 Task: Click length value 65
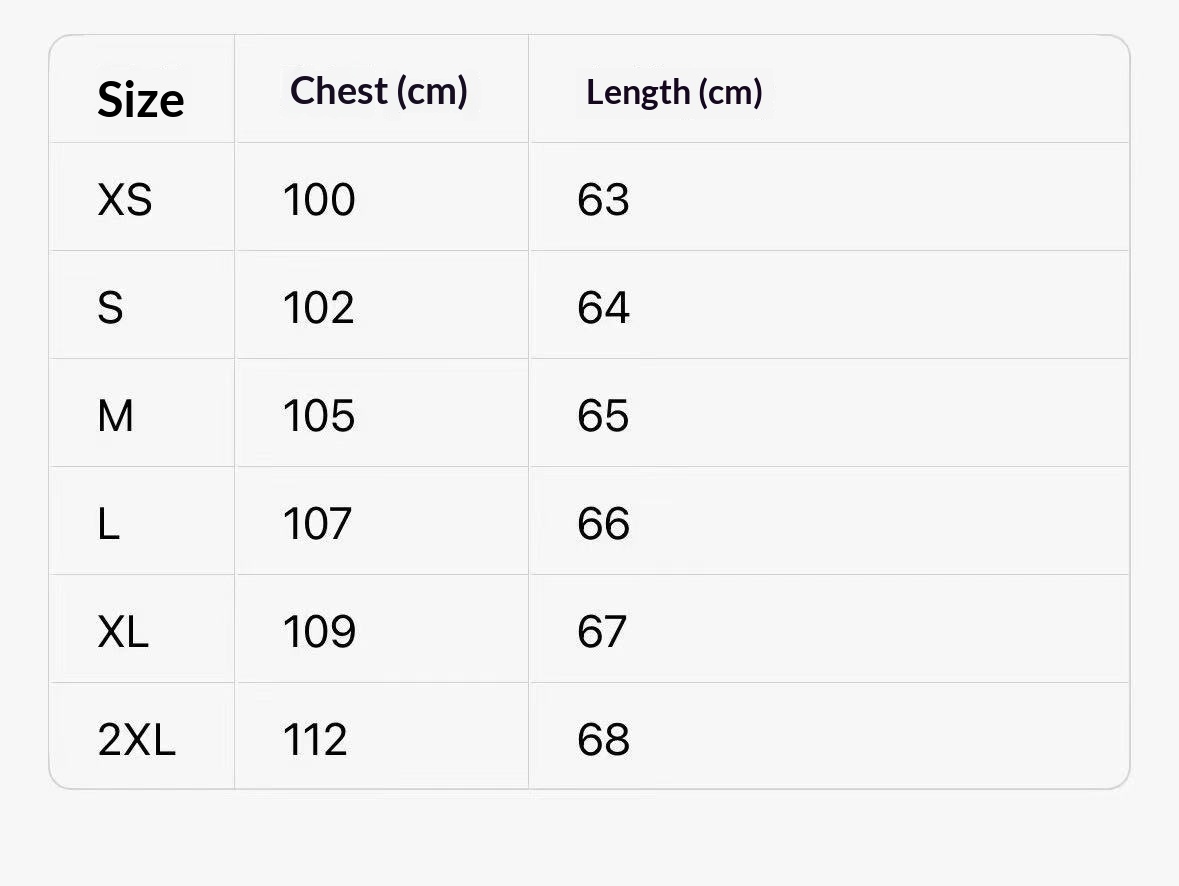603,416
